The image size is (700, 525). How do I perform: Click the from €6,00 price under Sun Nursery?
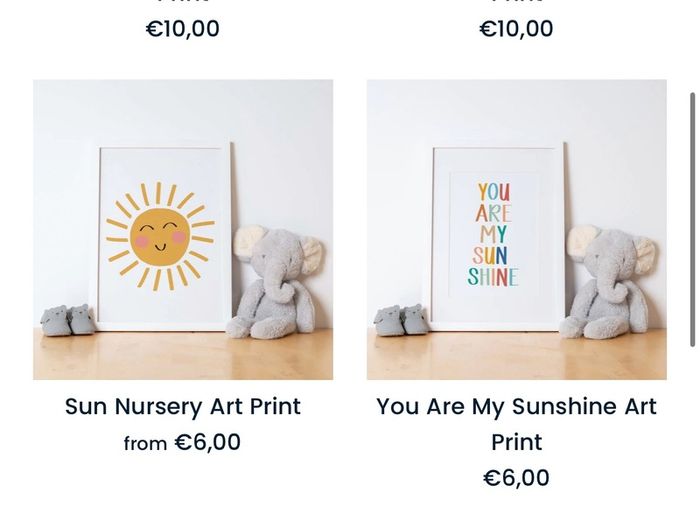182,442
